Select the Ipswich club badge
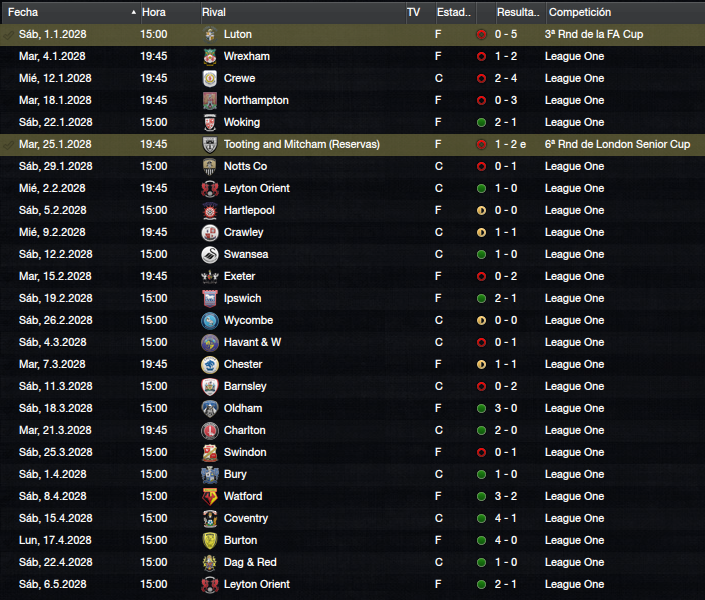The height and width of the screenshot is (600, 705). tap(210, 299)
